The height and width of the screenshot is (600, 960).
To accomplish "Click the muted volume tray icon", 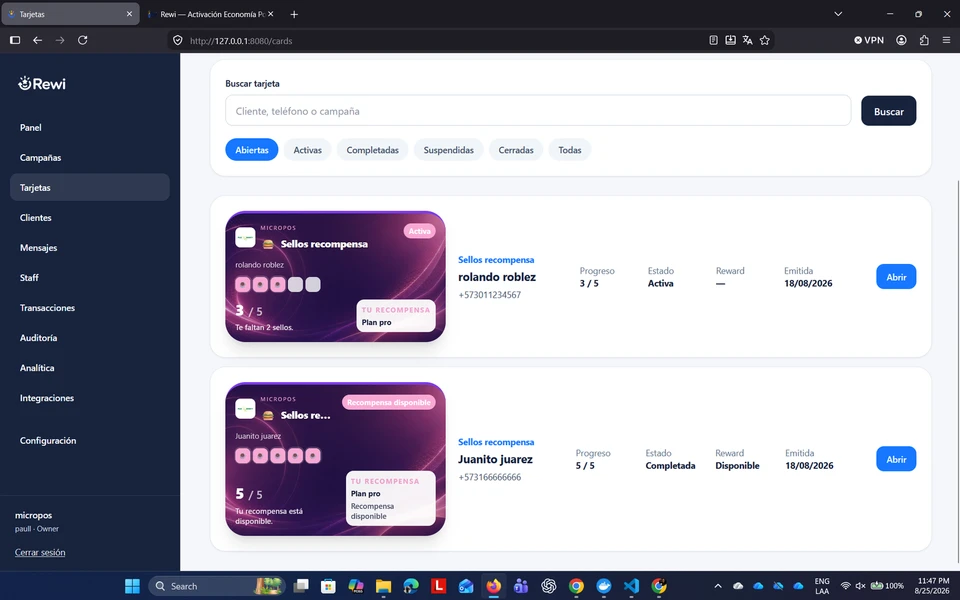I will (860, 586).
